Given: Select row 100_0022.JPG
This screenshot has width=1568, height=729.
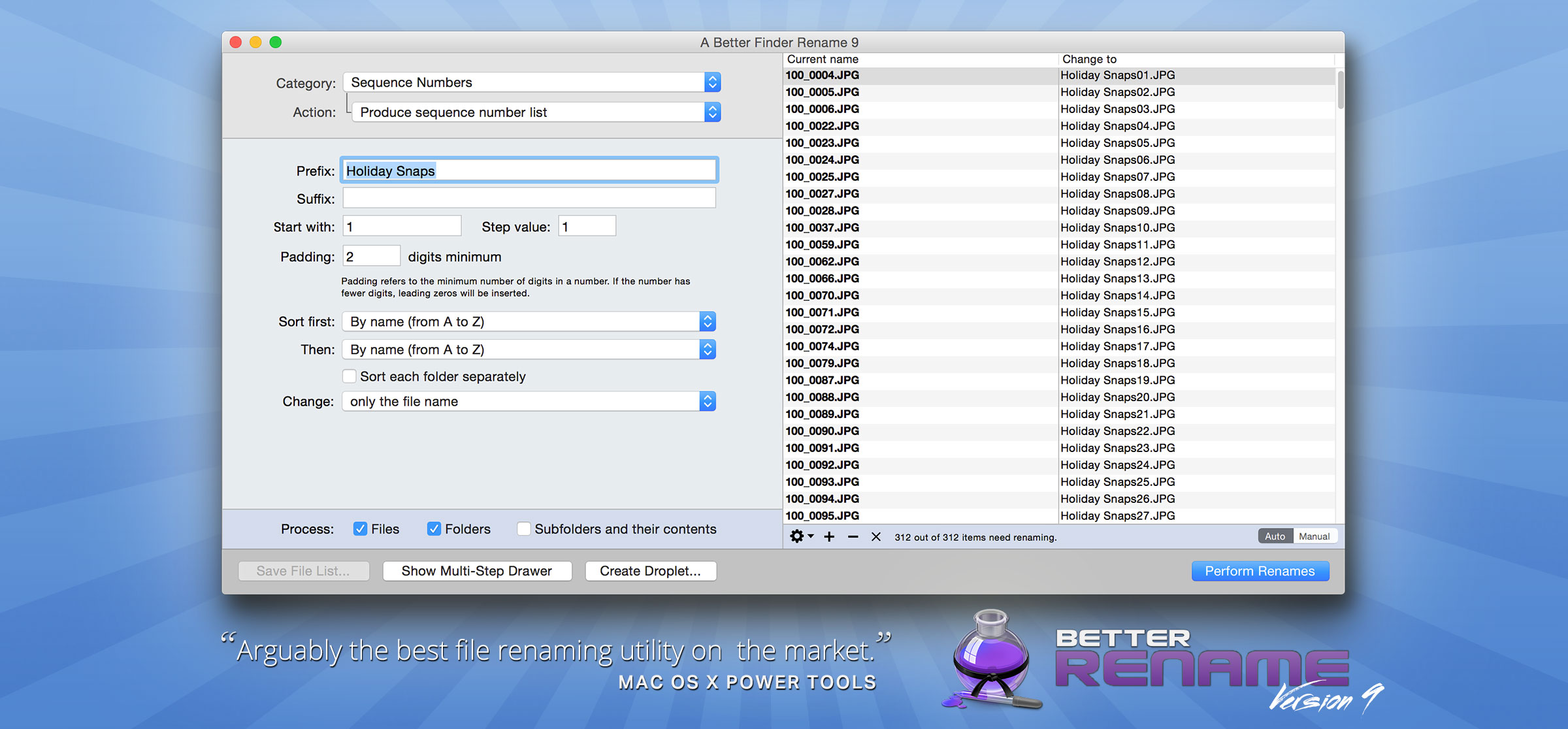Looking at the screenshot, I should coord(1060,126).
